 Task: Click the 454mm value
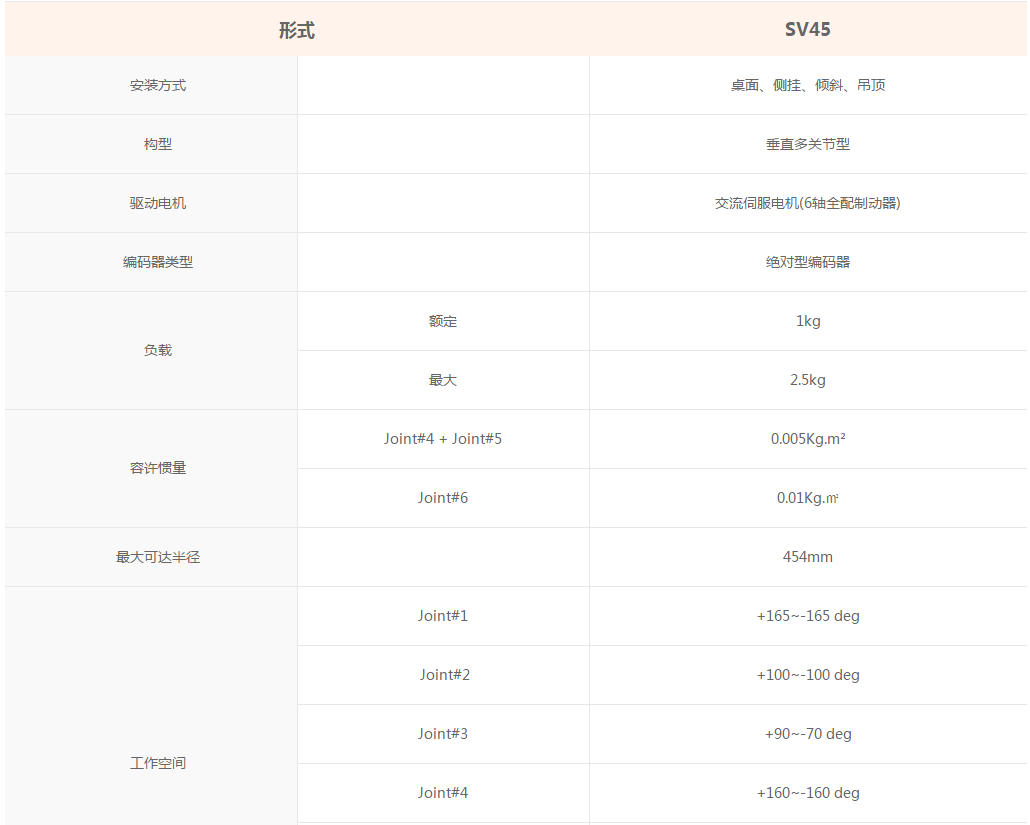tap(808, 557)
